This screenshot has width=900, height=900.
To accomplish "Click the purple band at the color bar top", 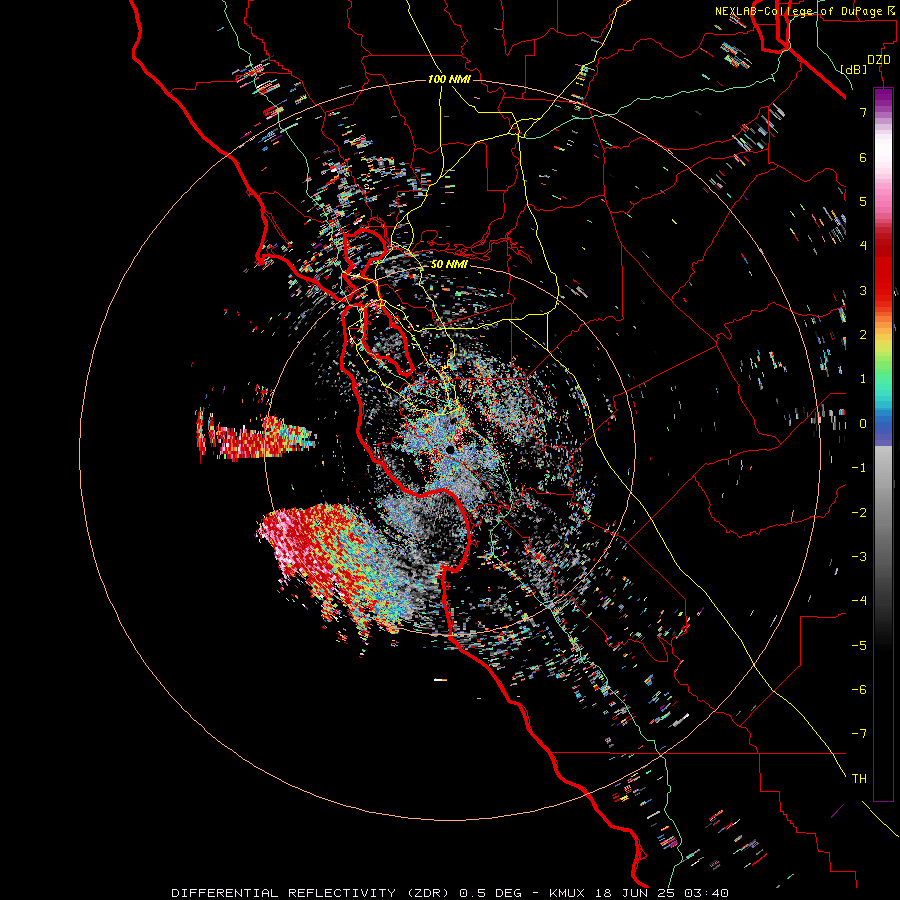I will pos(883,96).
